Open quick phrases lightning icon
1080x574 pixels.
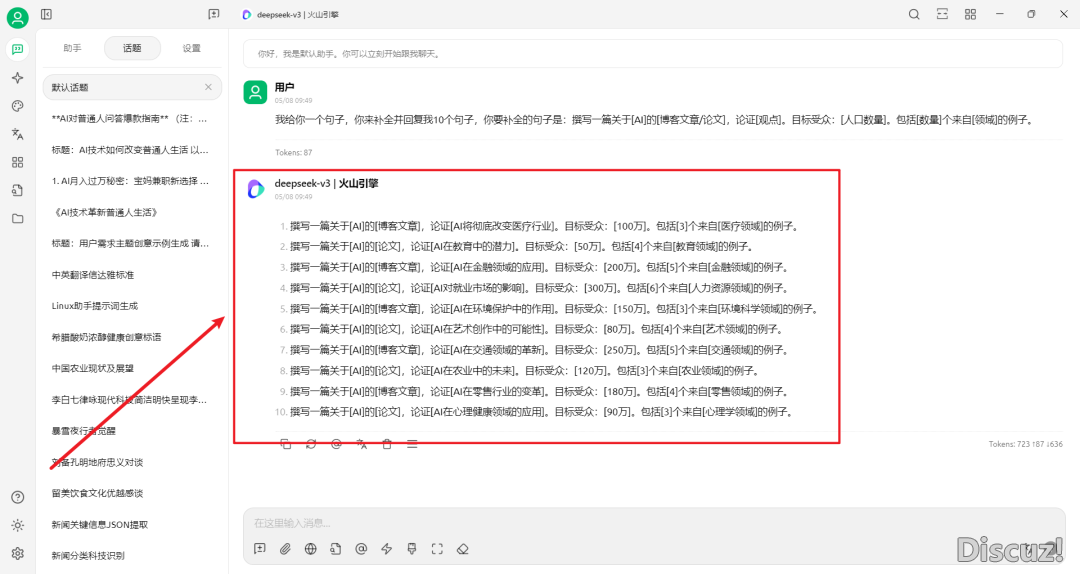386,548
